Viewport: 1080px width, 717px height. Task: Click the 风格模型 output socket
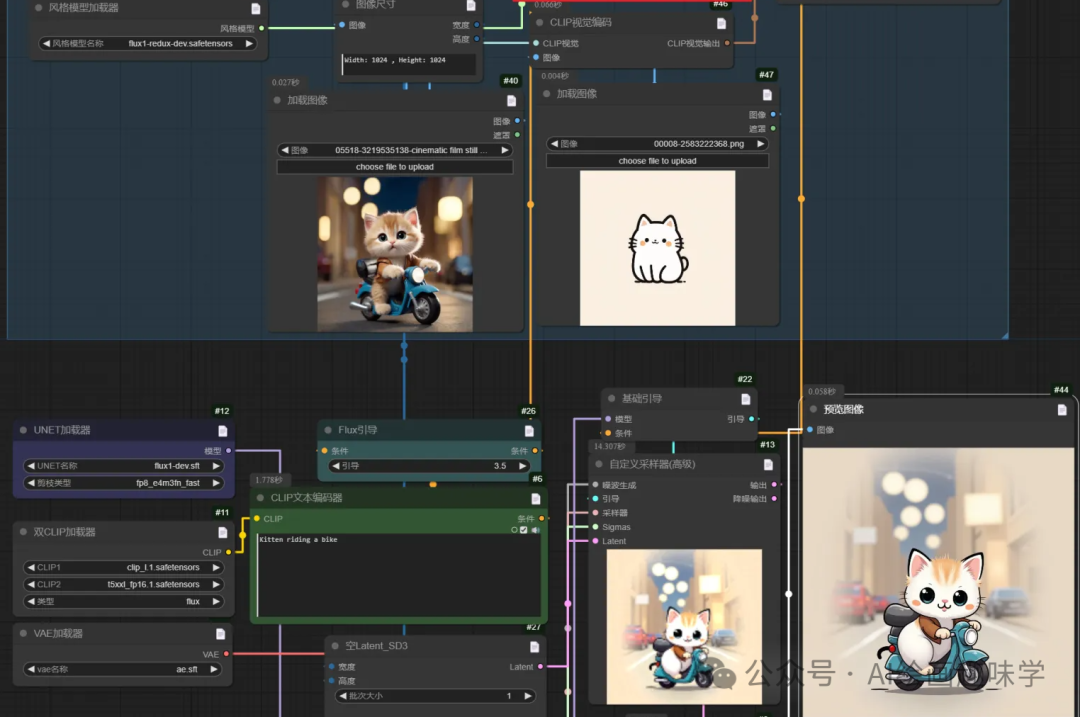point(262,28)
